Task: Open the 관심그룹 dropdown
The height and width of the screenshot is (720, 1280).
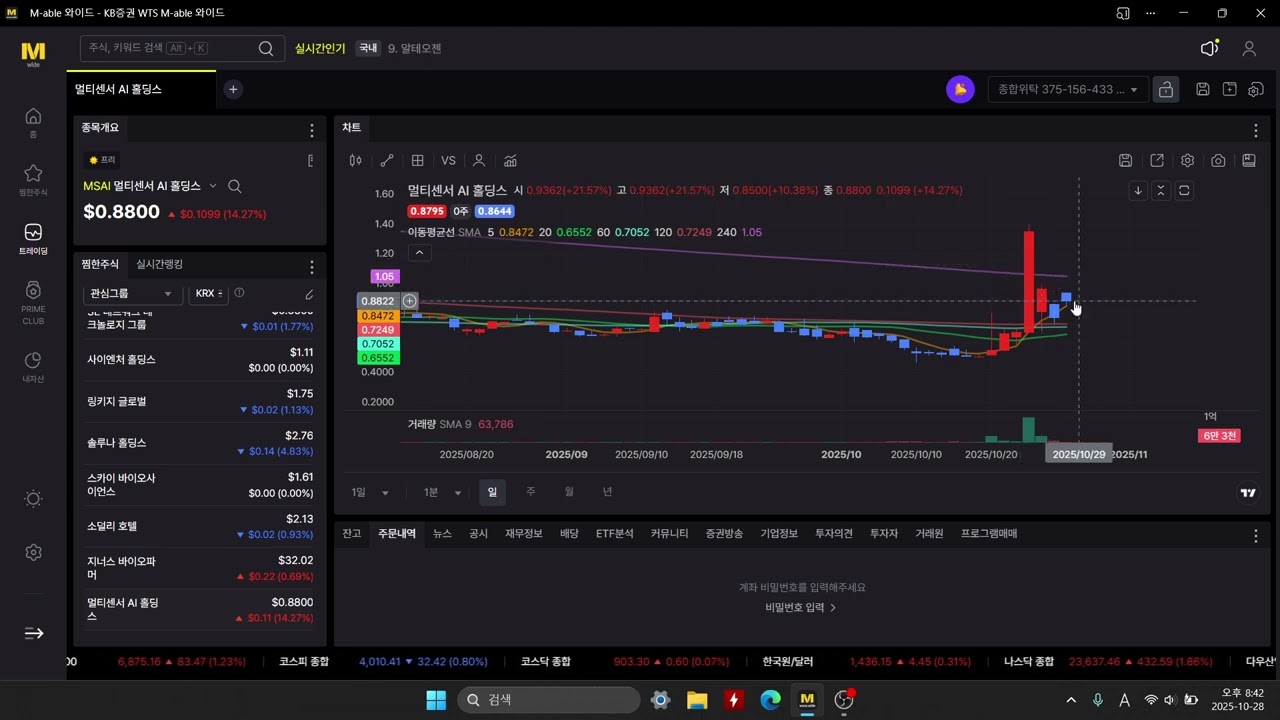Action: point(132,294)
